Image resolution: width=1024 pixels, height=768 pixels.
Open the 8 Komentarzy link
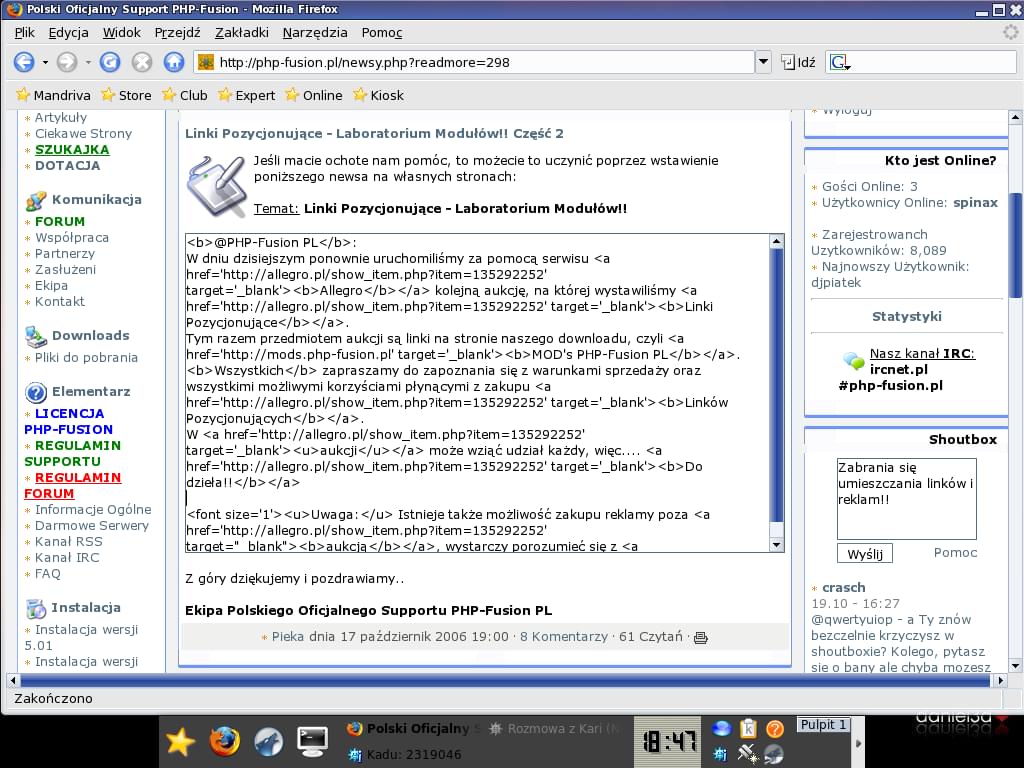point(563,636)
